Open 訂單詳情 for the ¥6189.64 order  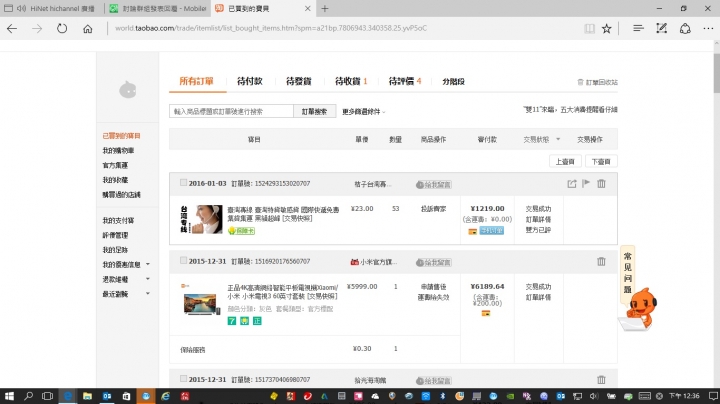(x=538, y=297)
